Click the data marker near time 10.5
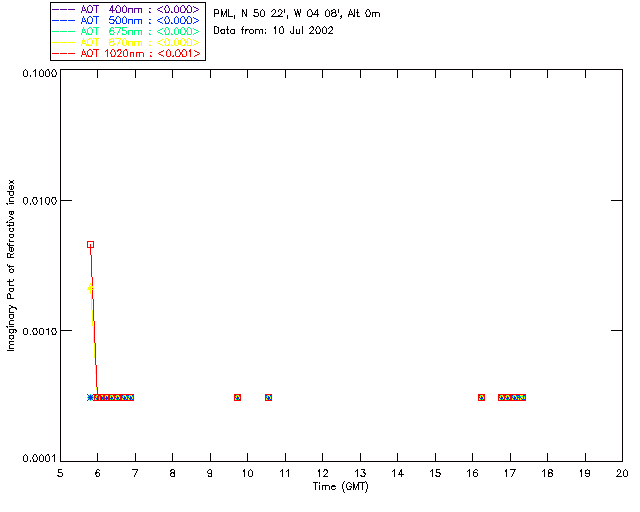 tap(268, 397)
